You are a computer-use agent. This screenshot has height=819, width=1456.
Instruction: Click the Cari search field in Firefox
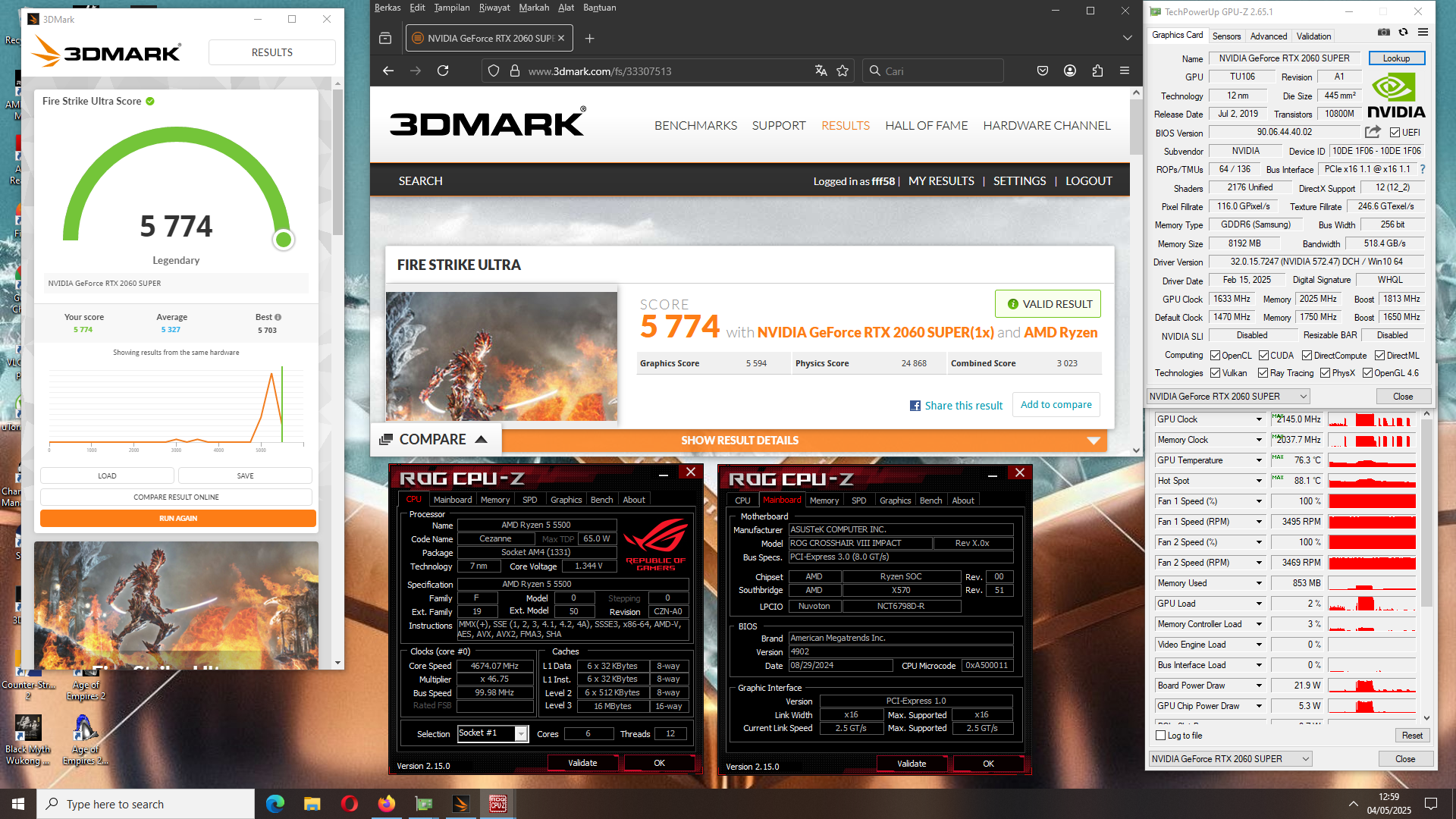933,71
